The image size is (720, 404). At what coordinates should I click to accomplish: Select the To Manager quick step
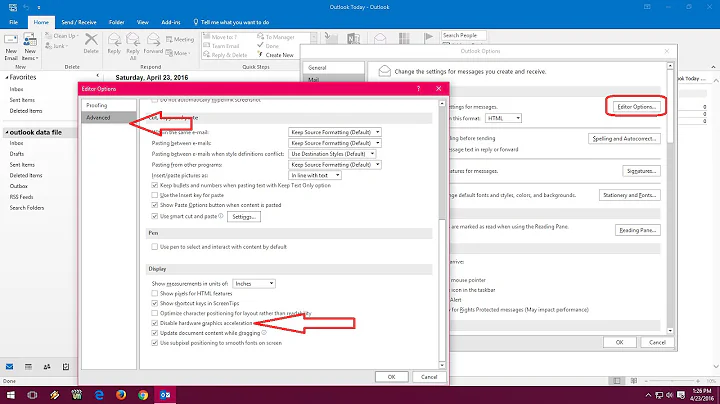(x=276, y=37)
